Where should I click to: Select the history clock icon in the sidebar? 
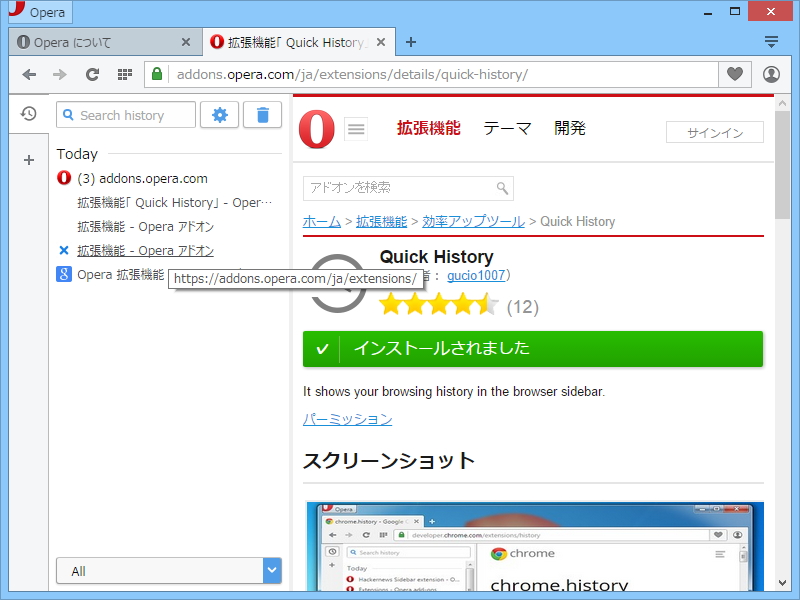click(x=28, y=115)
